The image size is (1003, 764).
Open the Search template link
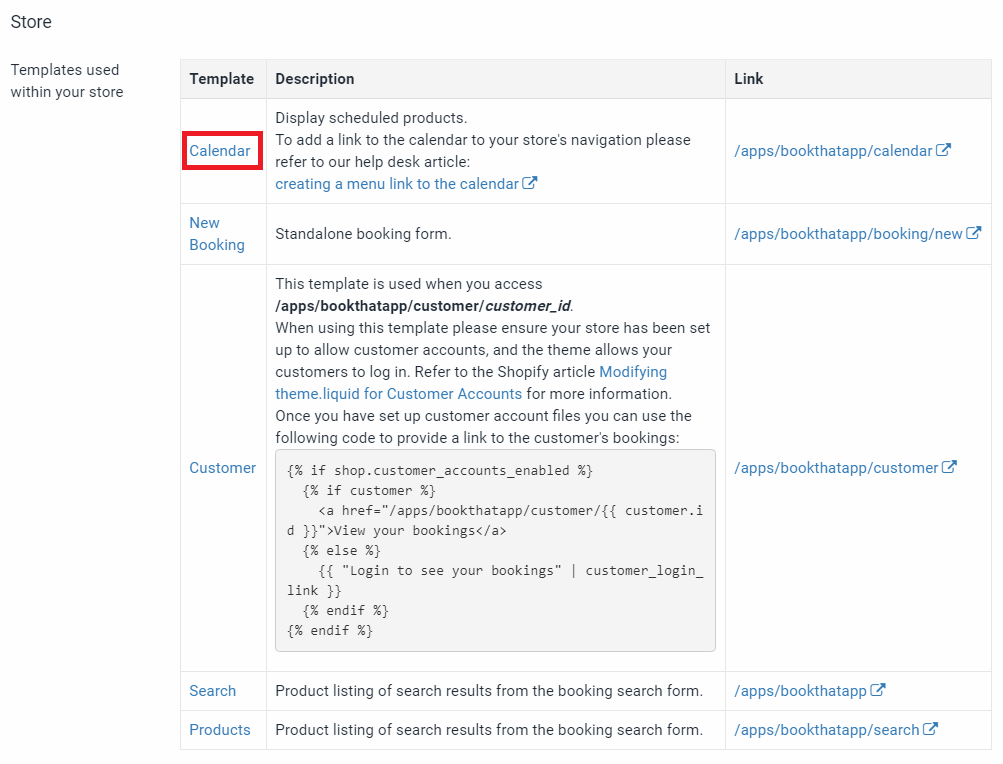(x=212, y=691)
